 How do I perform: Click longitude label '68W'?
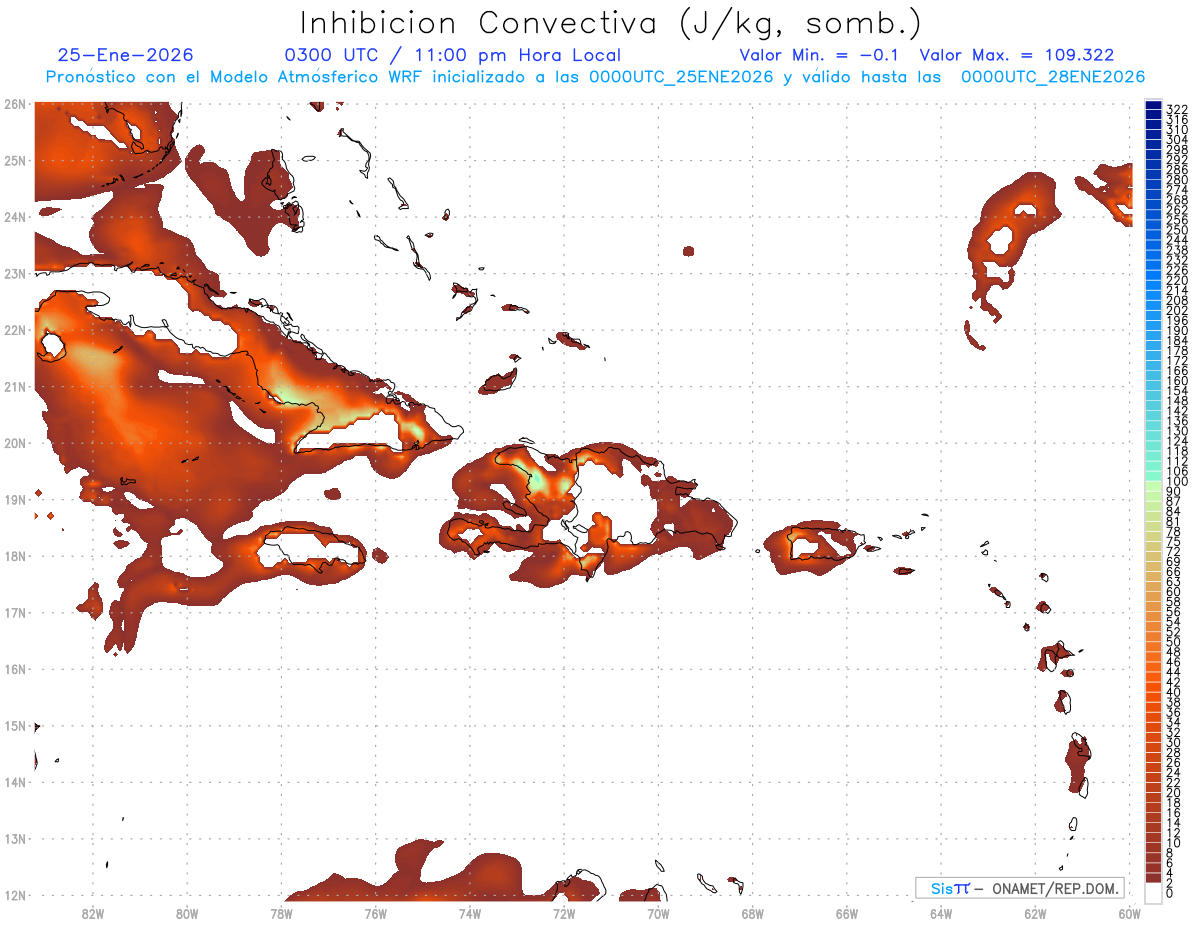753,913
